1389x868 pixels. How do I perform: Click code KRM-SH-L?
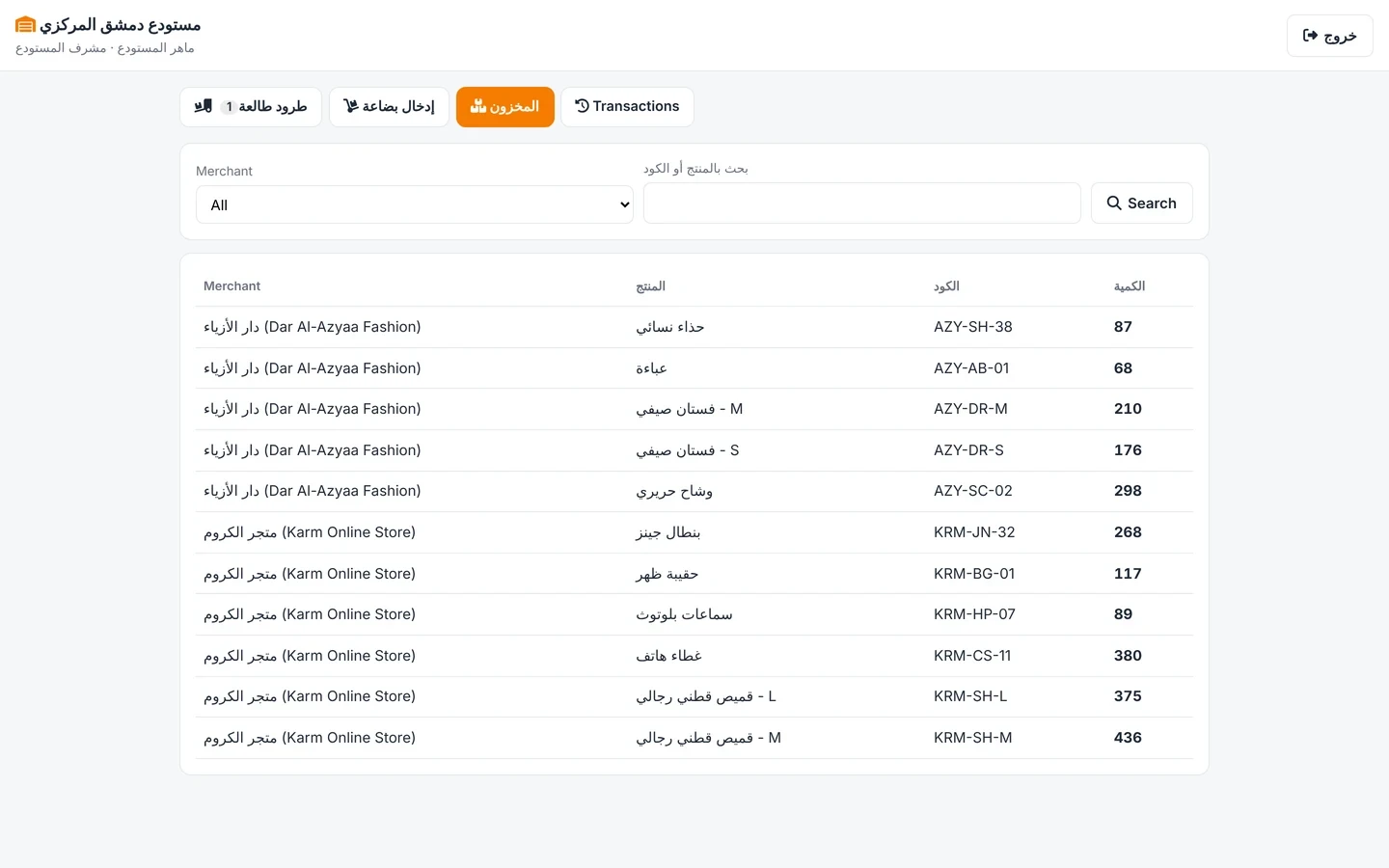(x=970, y=696)
